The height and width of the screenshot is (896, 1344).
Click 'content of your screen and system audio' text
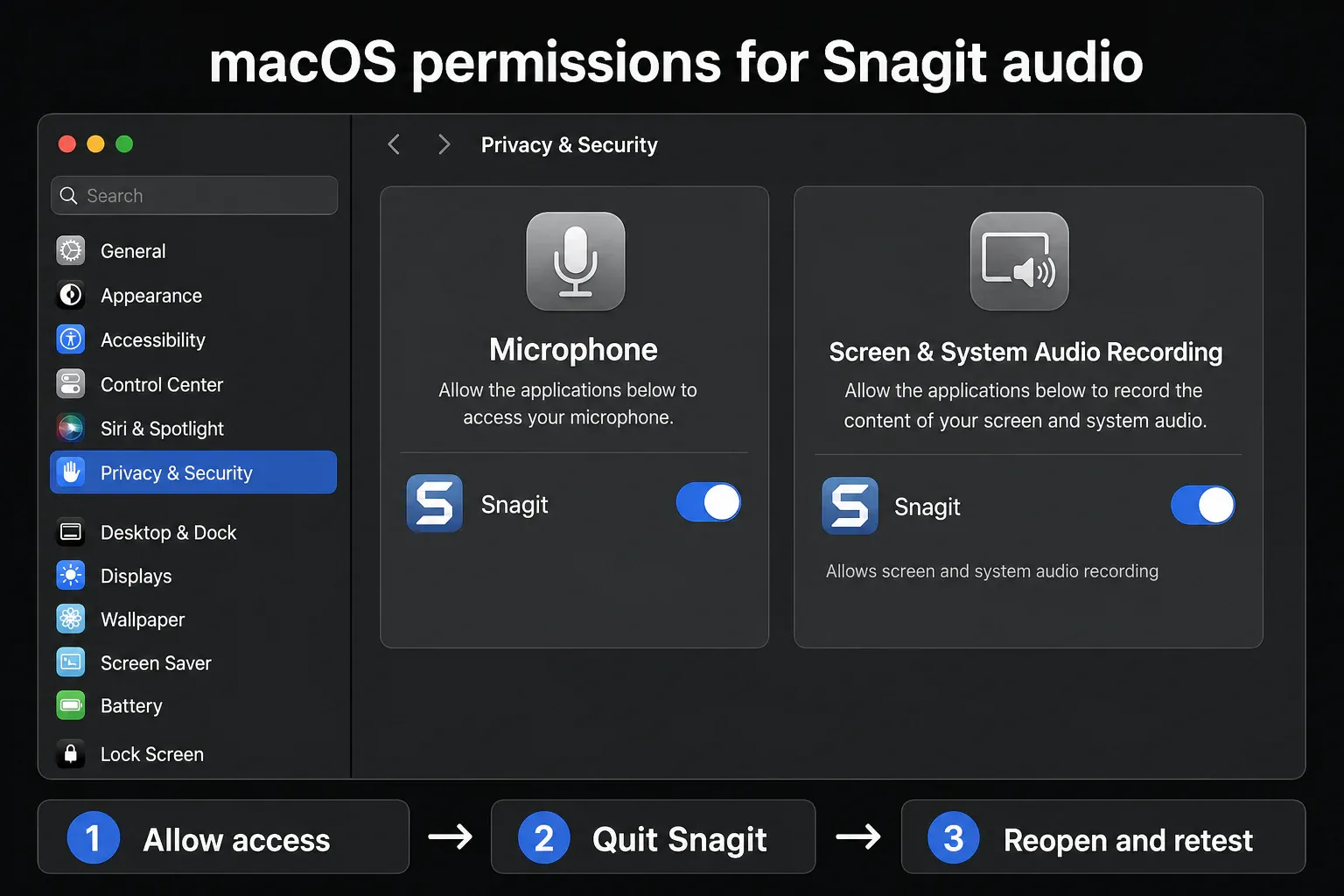click(x=1025, y=421)
